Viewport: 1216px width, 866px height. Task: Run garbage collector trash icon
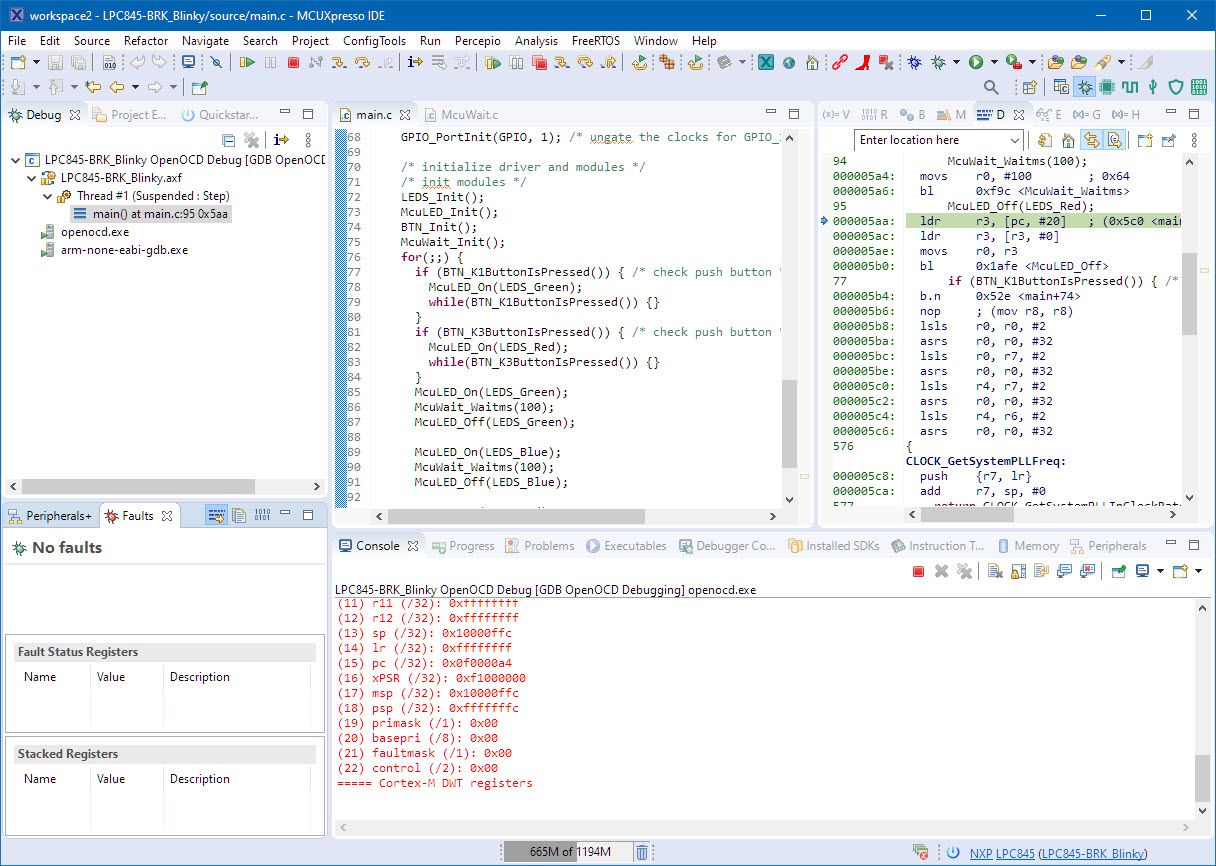point(642,852)
